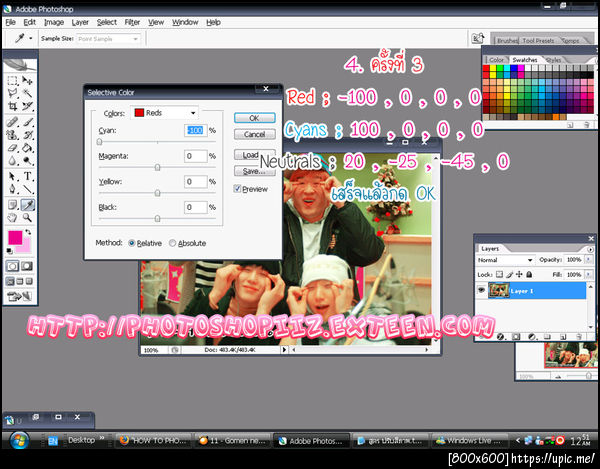Switch to Standard Mode editing

[12, 266]
